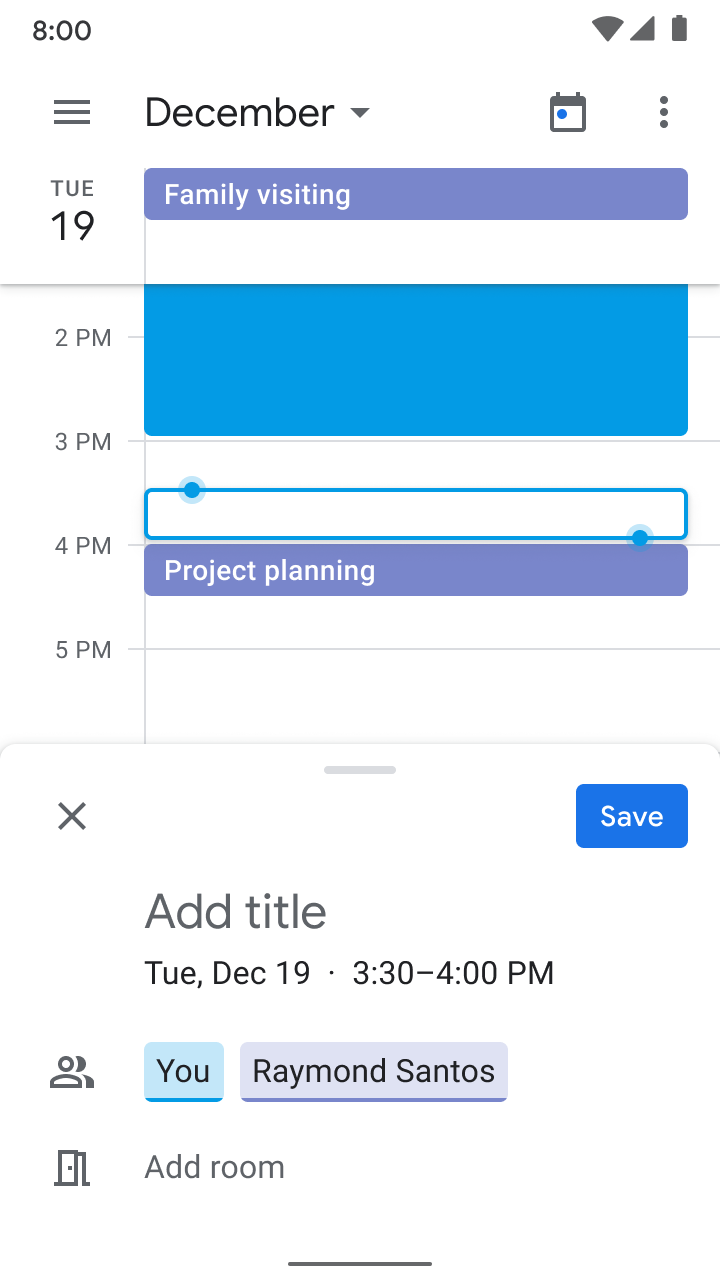The height and width of the screenshot is (1280, 720).
Task: Click the Add room door icon
Action: tap(71, 1166)
